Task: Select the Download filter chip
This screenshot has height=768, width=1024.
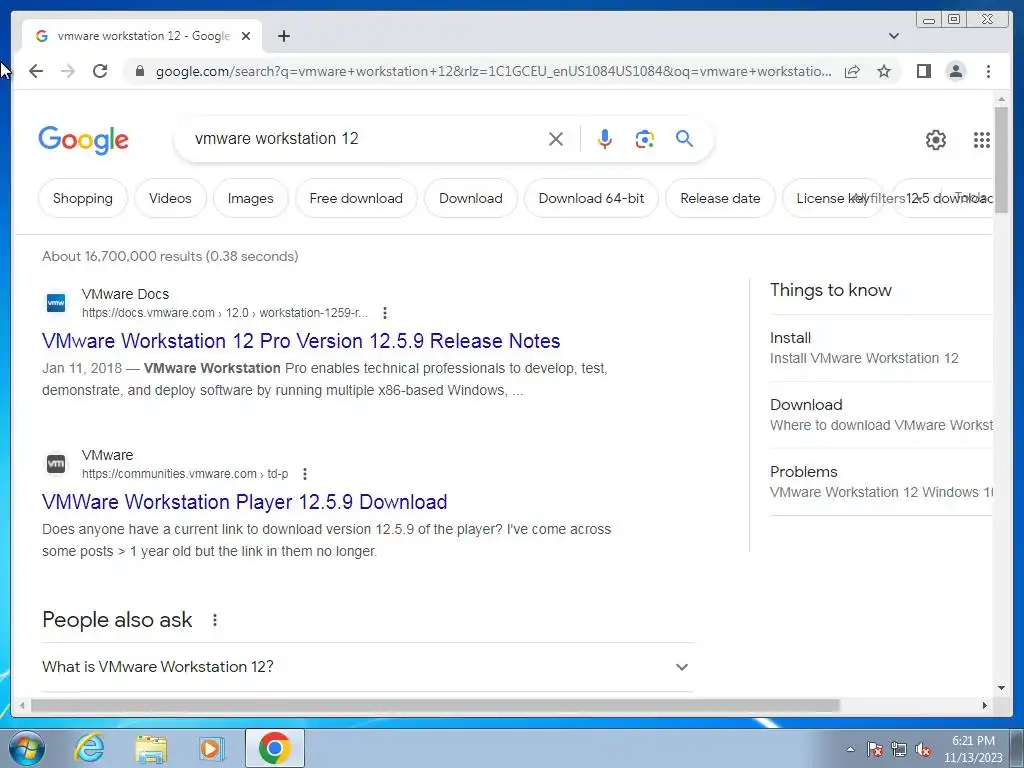Action: coord(470,198)
